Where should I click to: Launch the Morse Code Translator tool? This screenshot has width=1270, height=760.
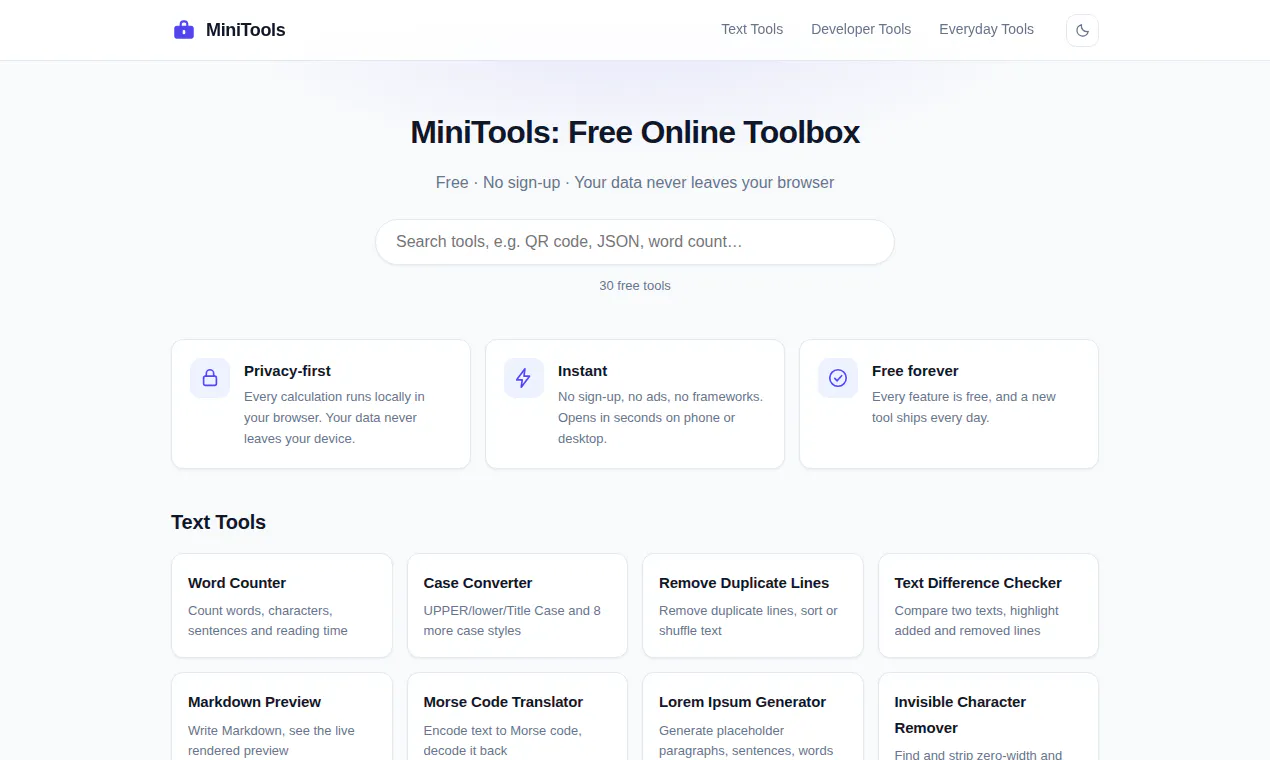tap(517, 716)
